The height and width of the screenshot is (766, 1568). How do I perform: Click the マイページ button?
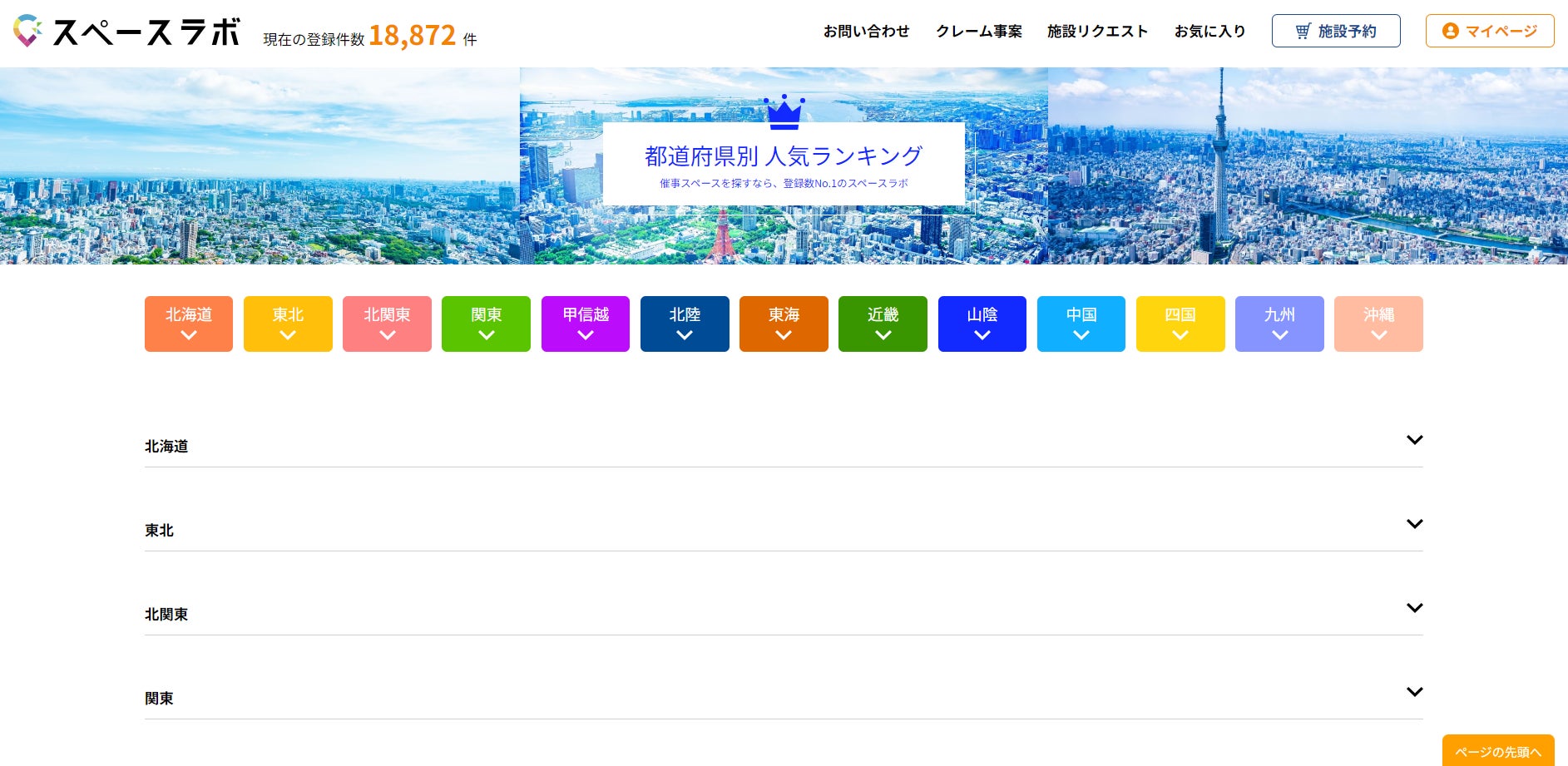(x=1490, y=31)
